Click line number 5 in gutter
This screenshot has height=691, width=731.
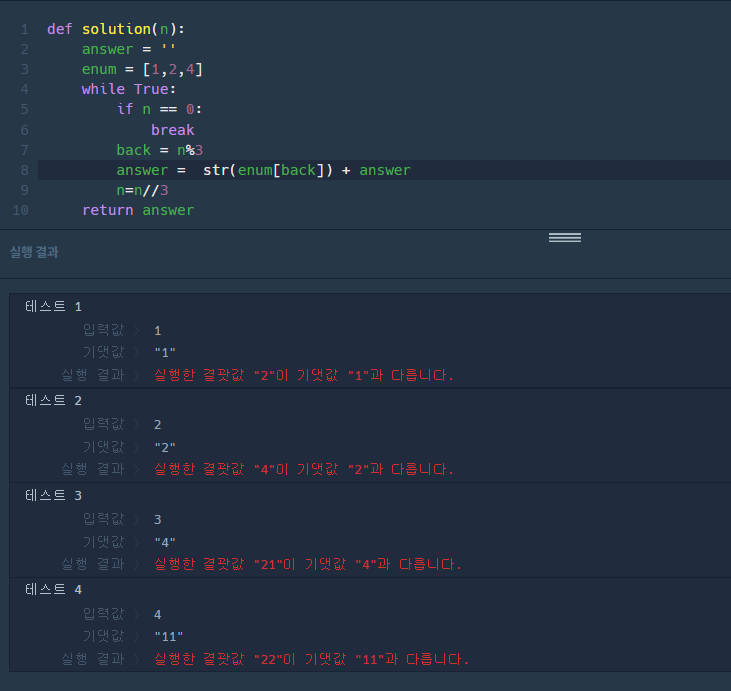click(25, 110)
